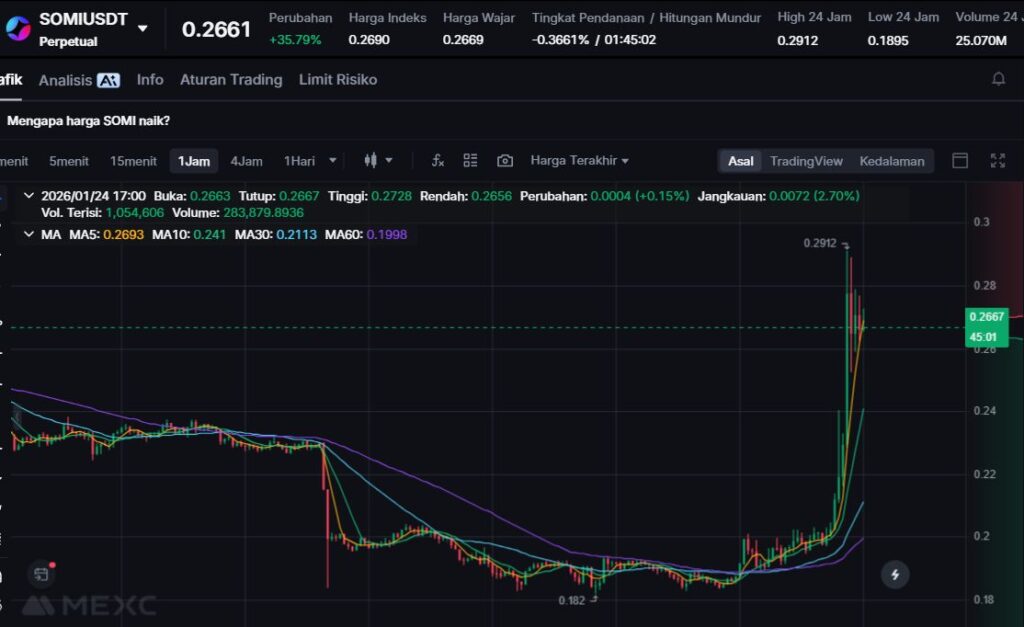The image size is (1024, 627).
Task: Open the indicators (fx) menu
Action: [438, 161]
